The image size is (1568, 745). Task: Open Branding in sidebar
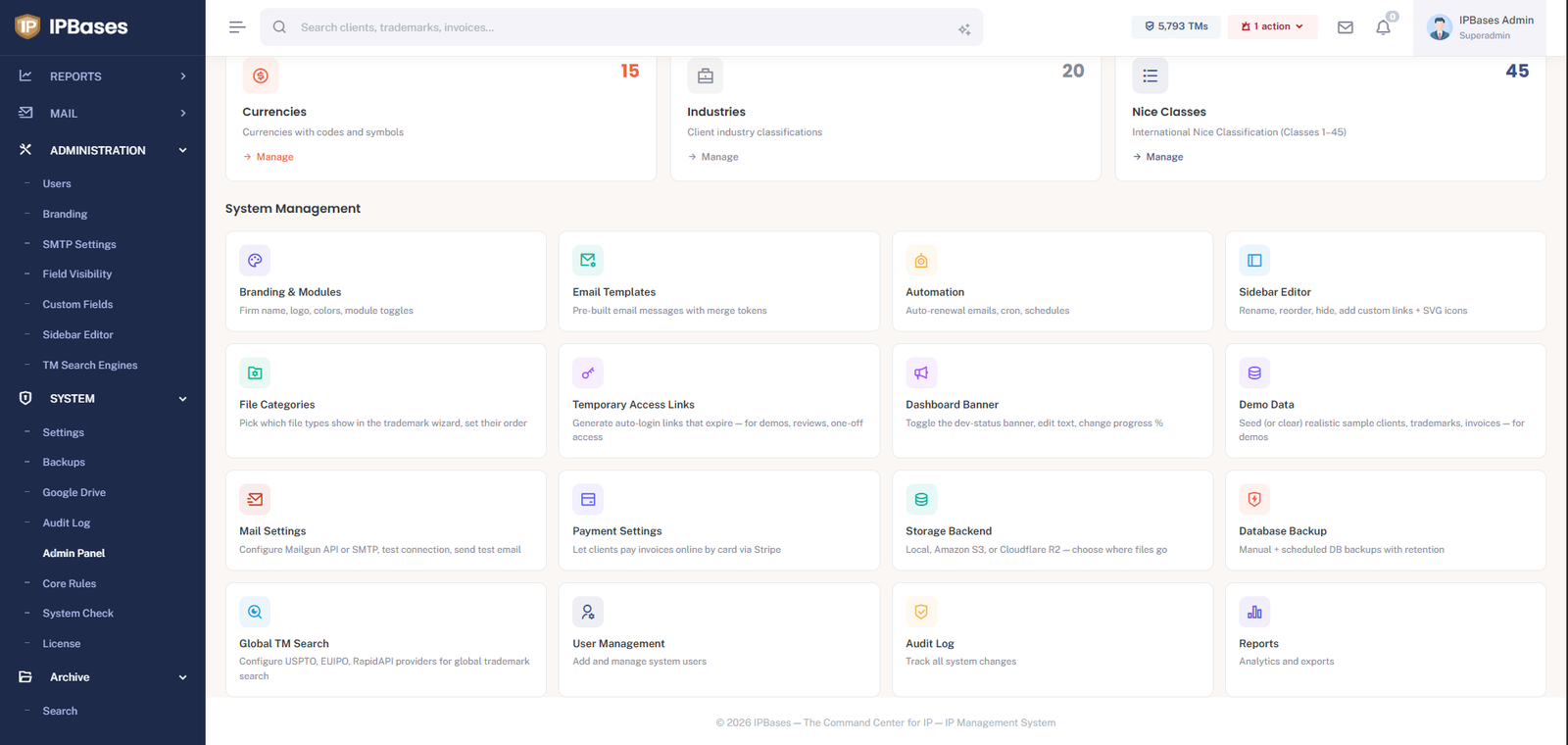[x=65, y=215]
